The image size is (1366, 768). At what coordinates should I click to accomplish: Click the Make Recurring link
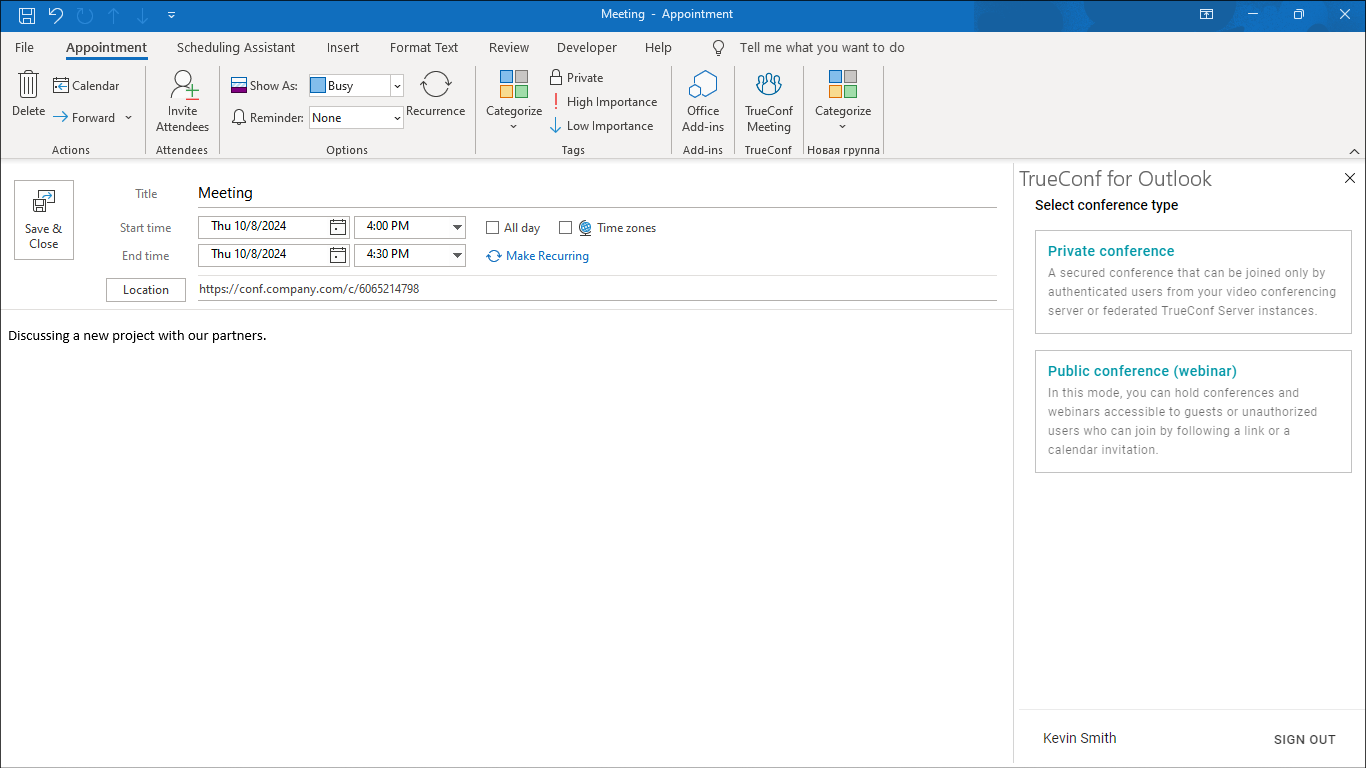coord(547,256)
